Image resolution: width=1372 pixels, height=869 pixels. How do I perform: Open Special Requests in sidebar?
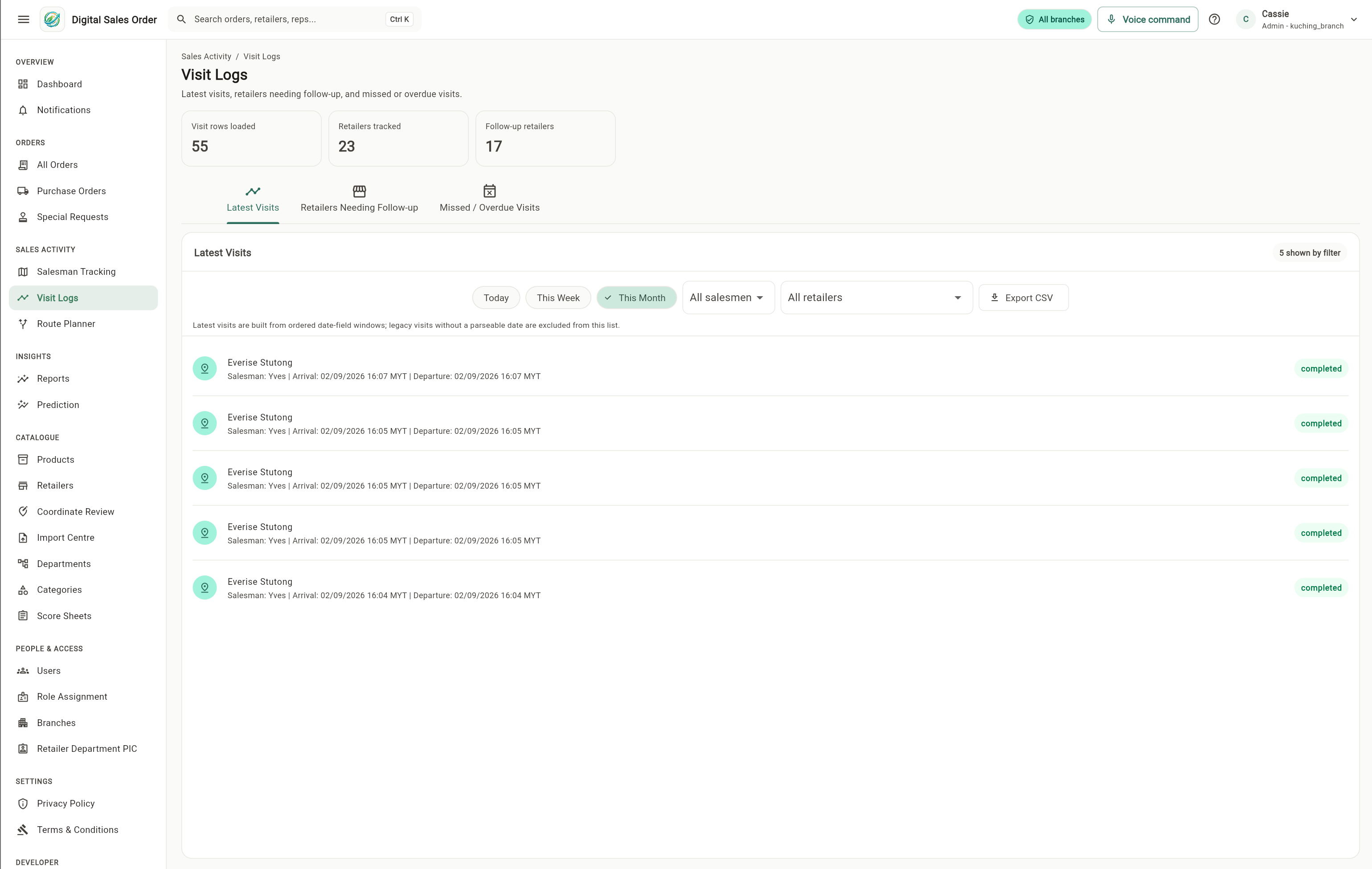click(83, 217)
